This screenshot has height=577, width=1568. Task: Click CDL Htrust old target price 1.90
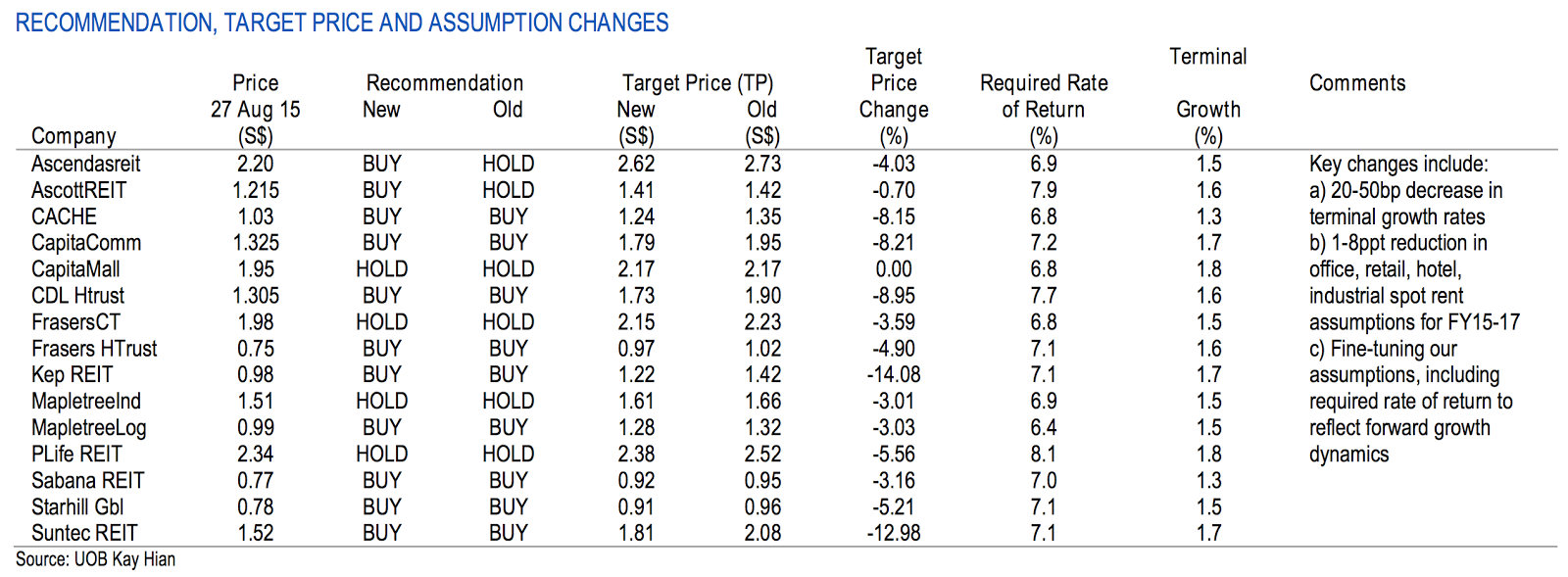(x=762, y=295)
